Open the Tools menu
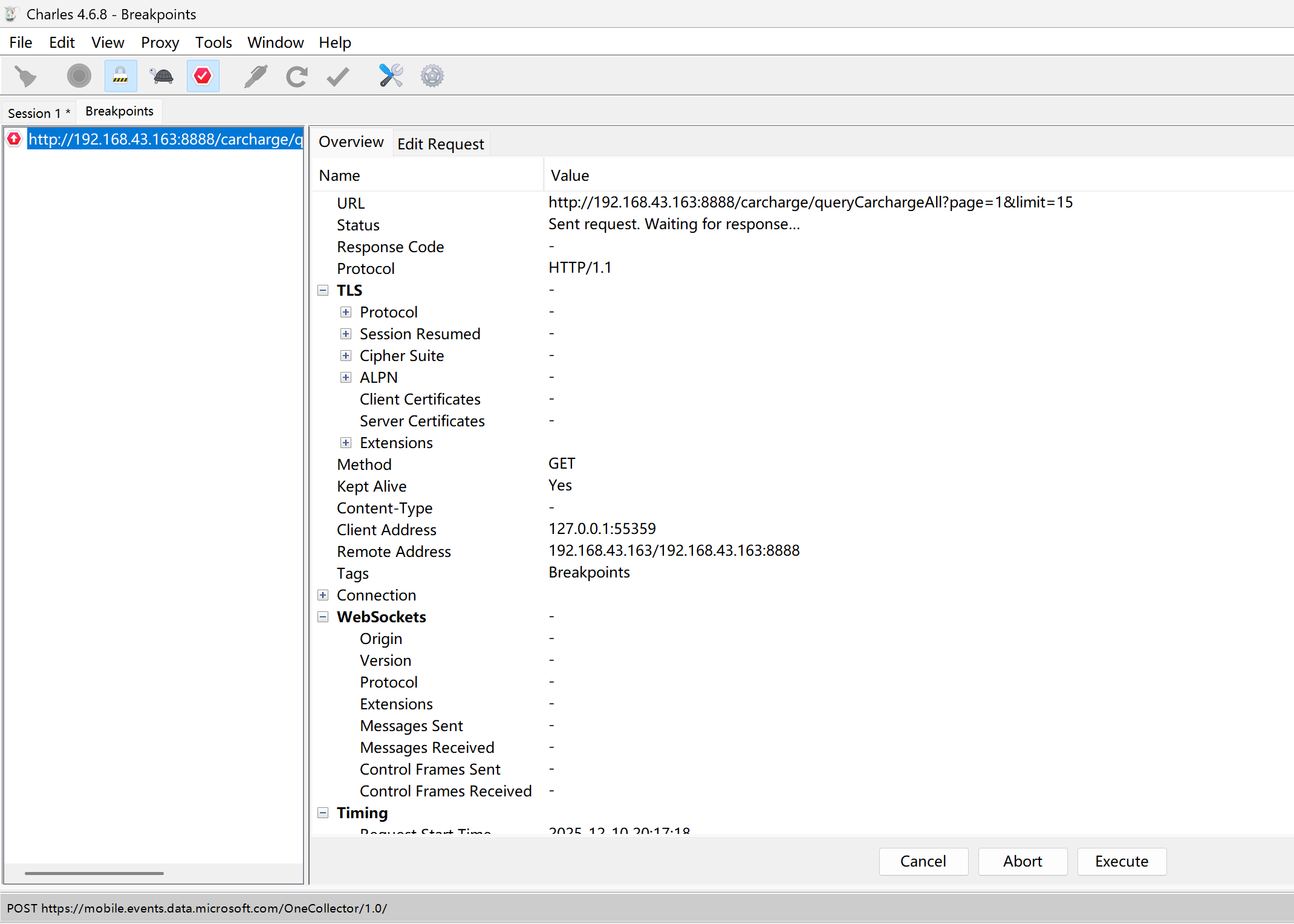 (x=213, y=42)
